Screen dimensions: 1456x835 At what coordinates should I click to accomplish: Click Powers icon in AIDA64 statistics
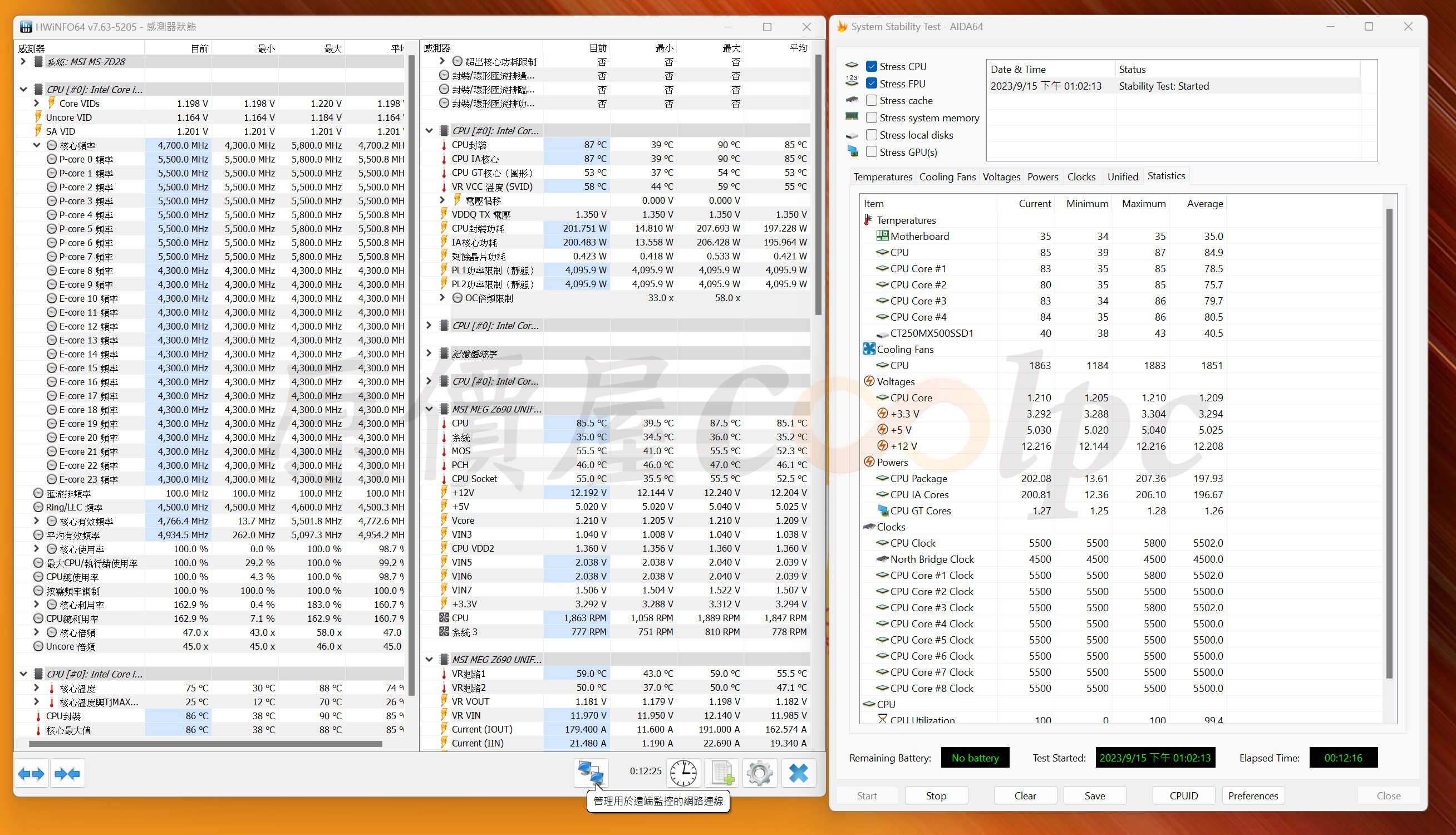click(x=869, y=461)
